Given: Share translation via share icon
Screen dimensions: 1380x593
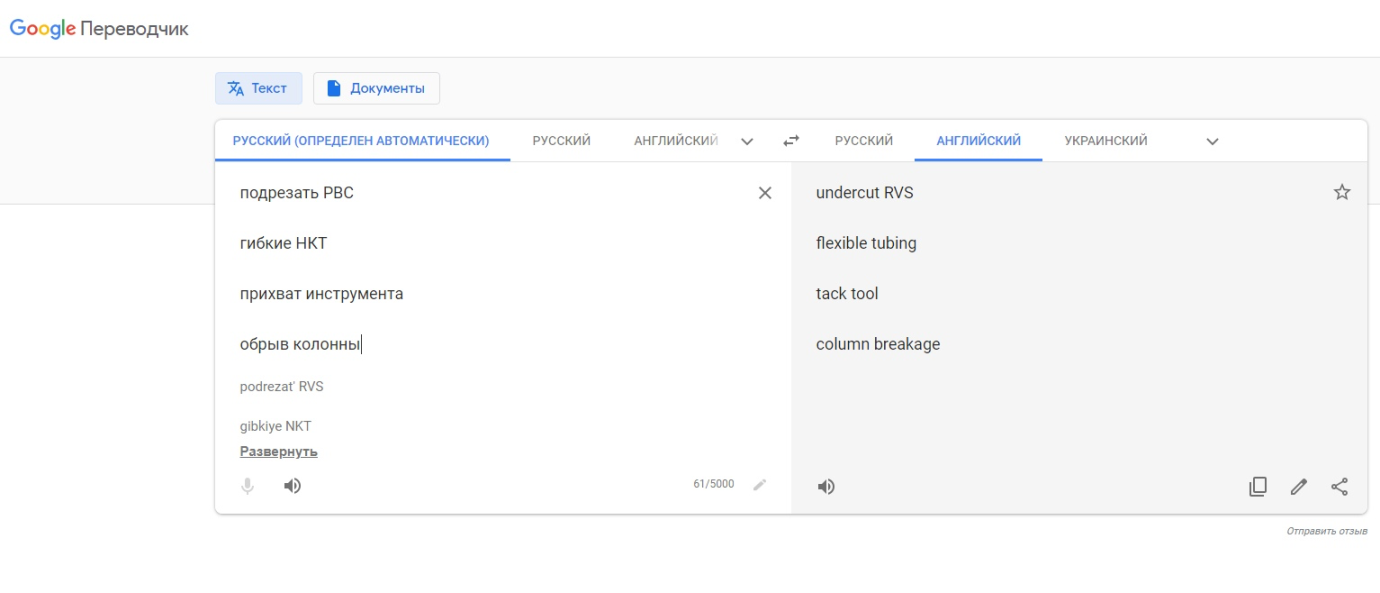Looking at the screenshot, I should [1340, 487].
